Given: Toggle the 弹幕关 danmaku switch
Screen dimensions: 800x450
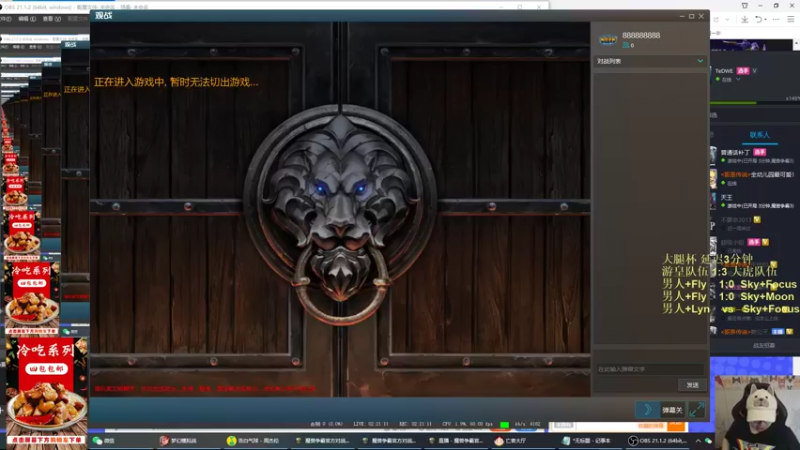Looking at the screenshot, I should [672, 410].
